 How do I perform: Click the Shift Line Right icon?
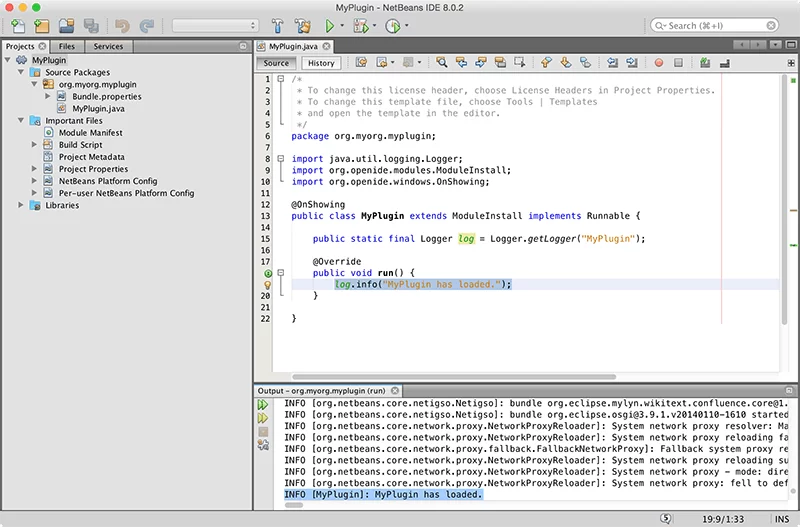coord(632,63)
